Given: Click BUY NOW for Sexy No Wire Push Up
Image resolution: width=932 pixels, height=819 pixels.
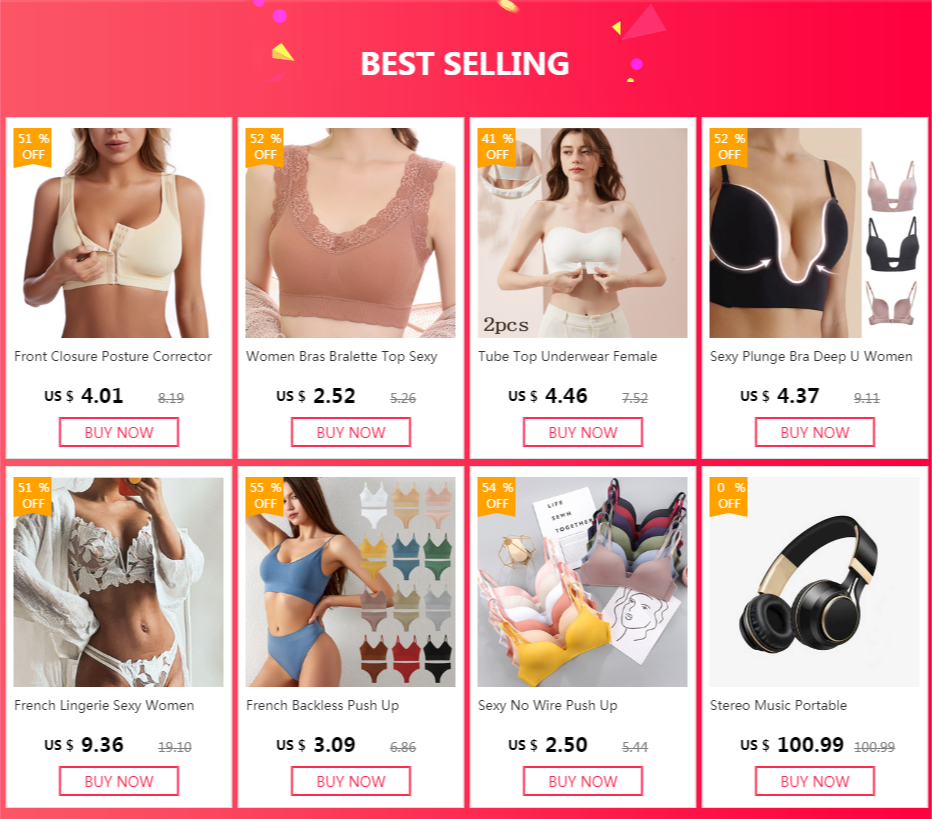Looking at the screenshot, I should pyautogui.click(x=582, y=781).
